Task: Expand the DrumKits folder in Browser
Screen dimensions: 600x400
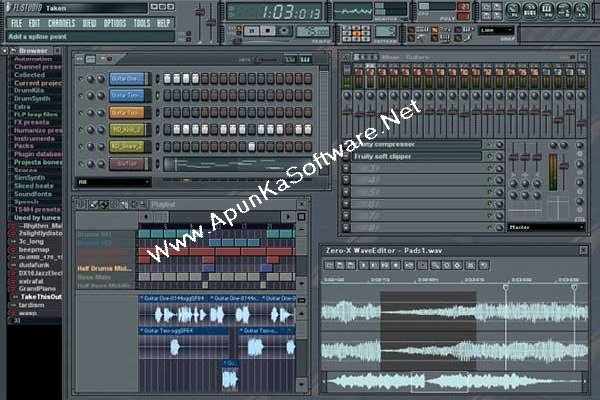Action: click(x=29, y=90)
